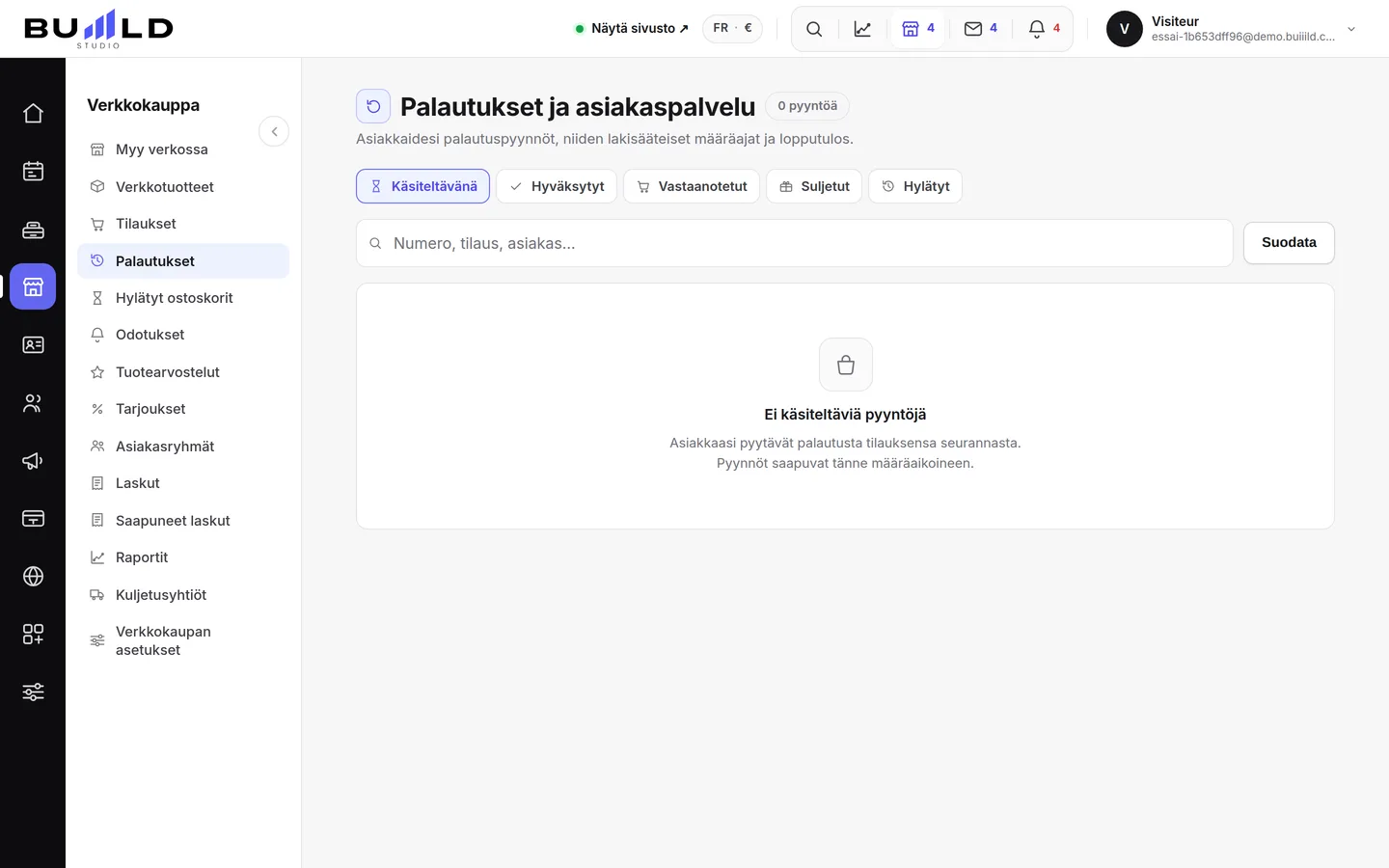The image size is (1389, 868).
Task: Open the mail icon in top bar
Action: 981,29
